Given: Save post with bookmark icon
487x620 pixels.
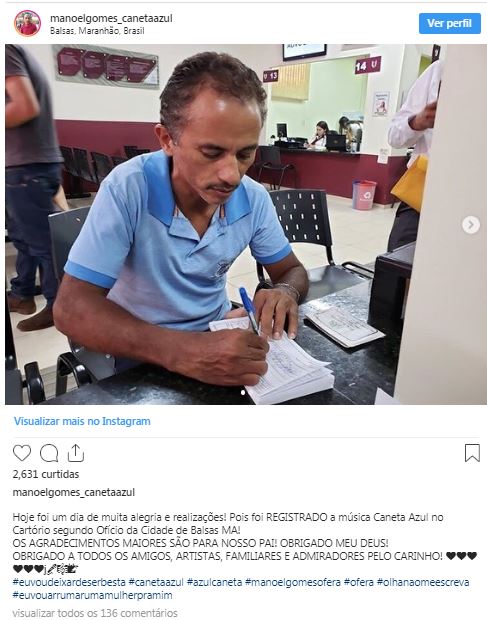Looking at the screenshot, I should (472, 453).
